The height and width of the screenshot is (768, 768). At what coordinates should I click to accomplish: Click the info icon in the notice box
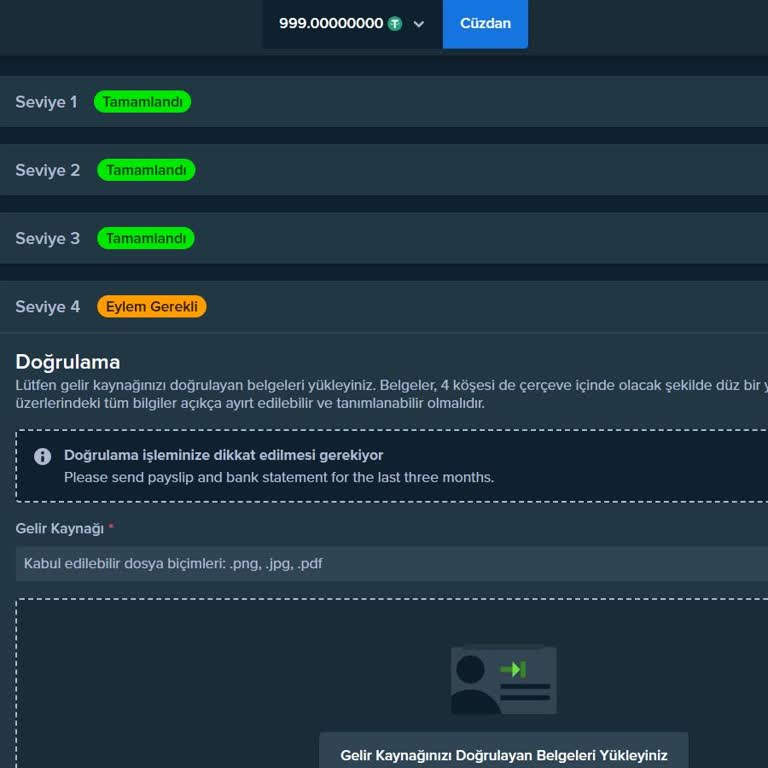tap(43, 456)
